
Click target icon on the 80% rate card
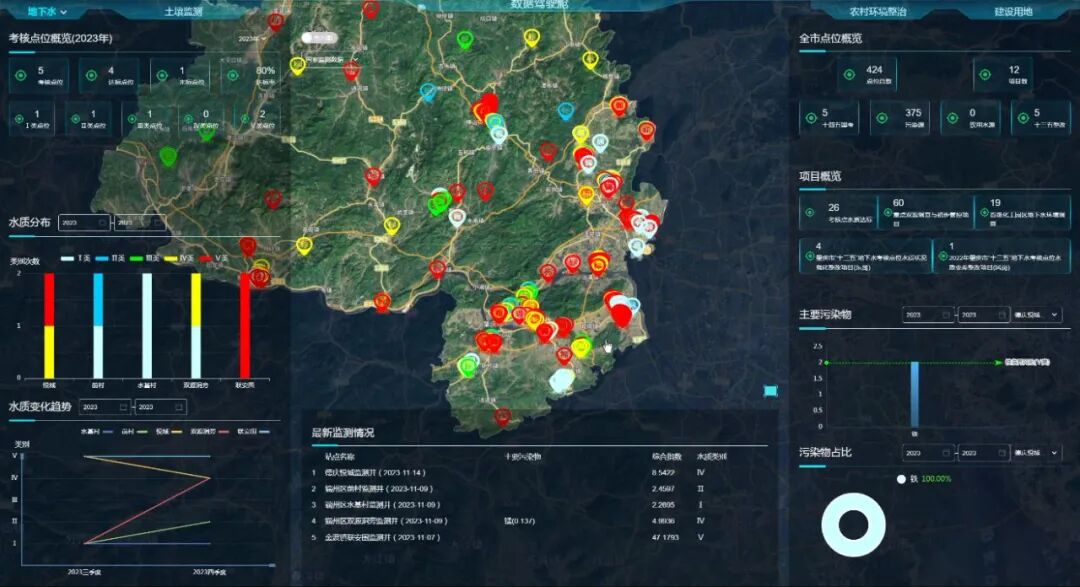point(233,76)
